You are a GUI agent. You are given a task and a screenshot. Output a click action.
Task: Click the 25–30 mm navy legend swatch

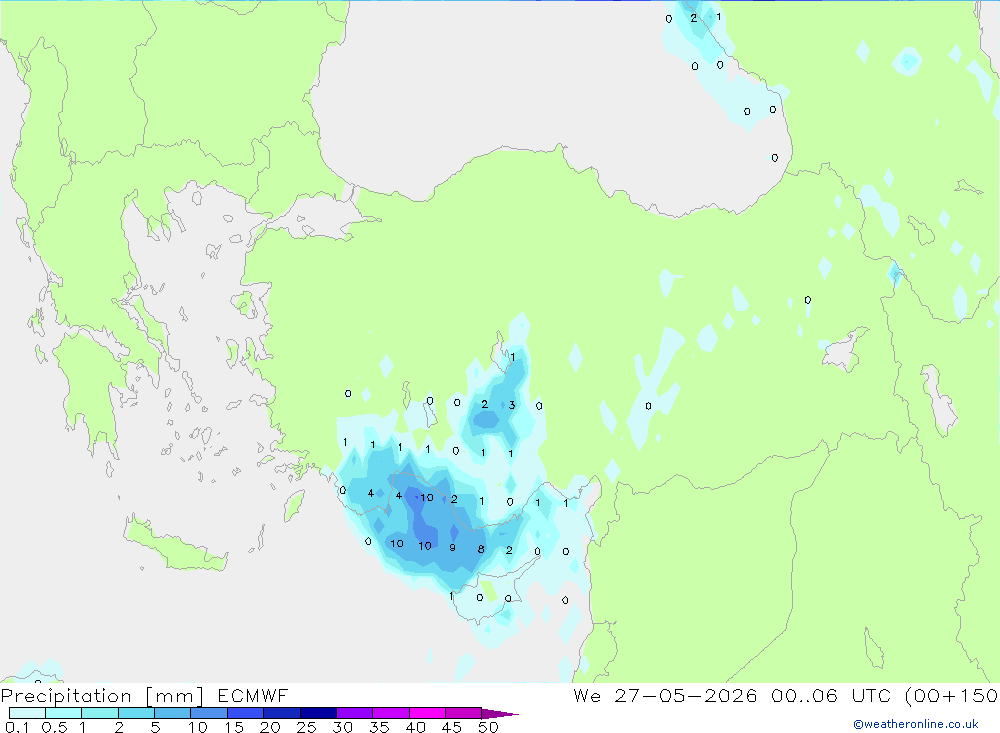tap(318, 713)
